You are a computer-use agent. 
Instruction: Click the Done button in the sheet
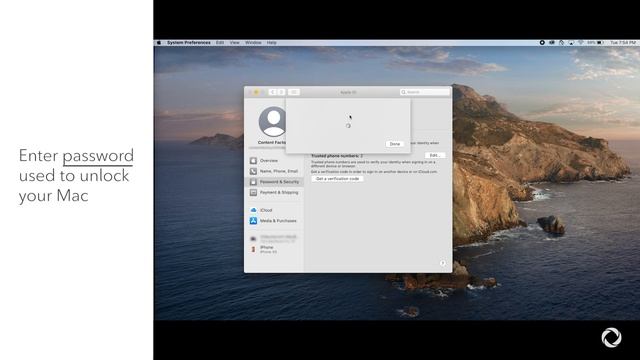tap(395, 144)
